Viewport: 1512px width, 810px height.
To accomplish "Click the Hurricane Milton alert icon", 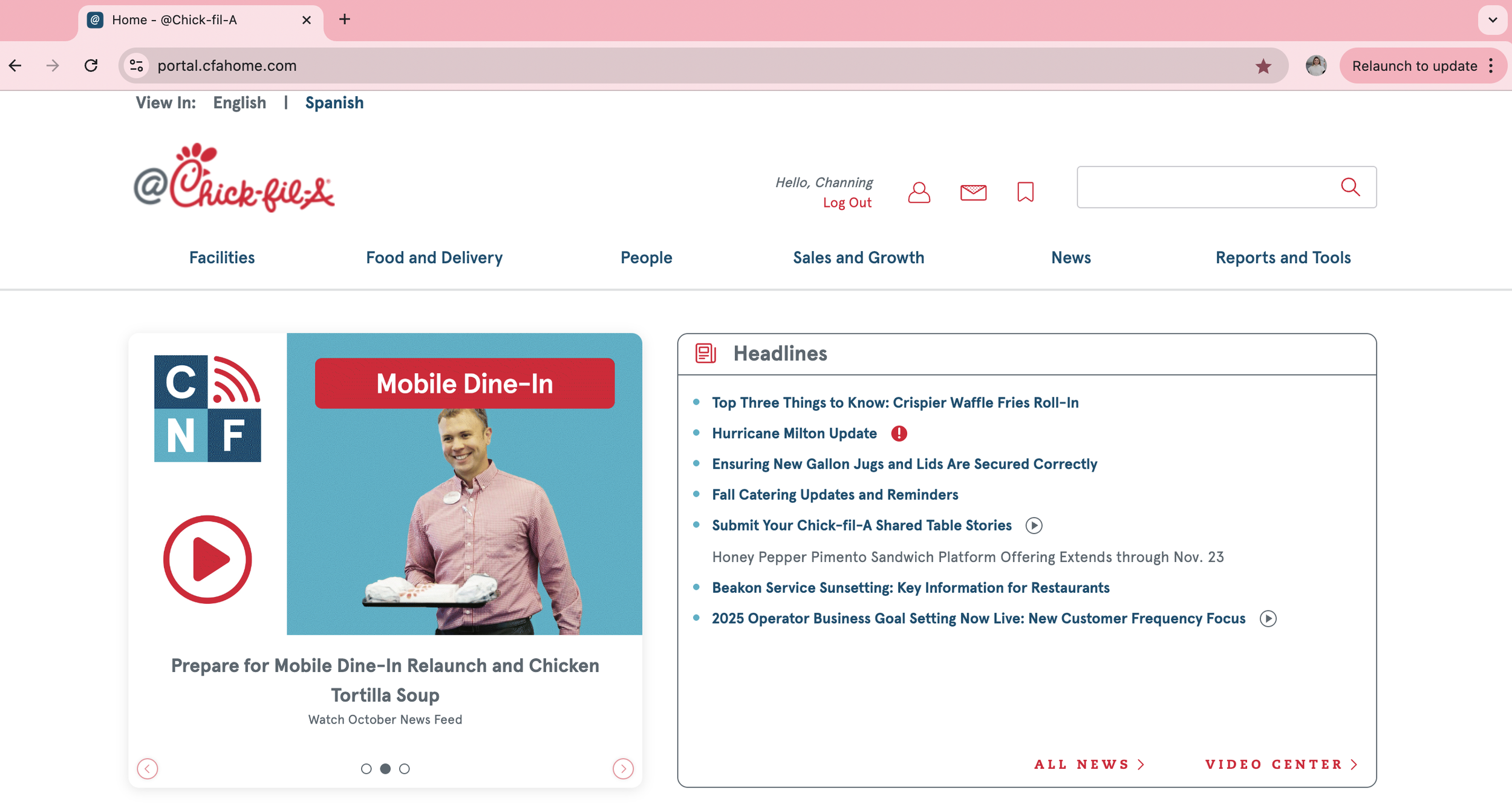I will [899, 434].
